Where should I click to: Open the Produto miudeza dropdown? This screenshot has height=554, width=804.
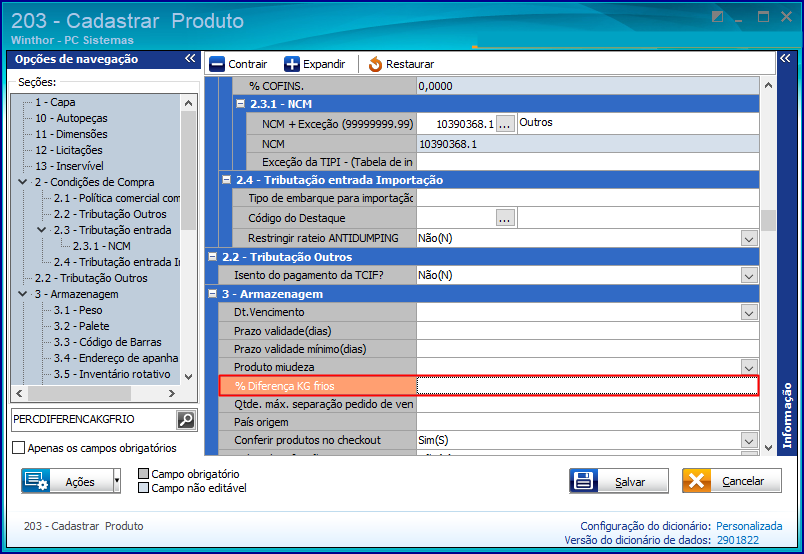749,367
